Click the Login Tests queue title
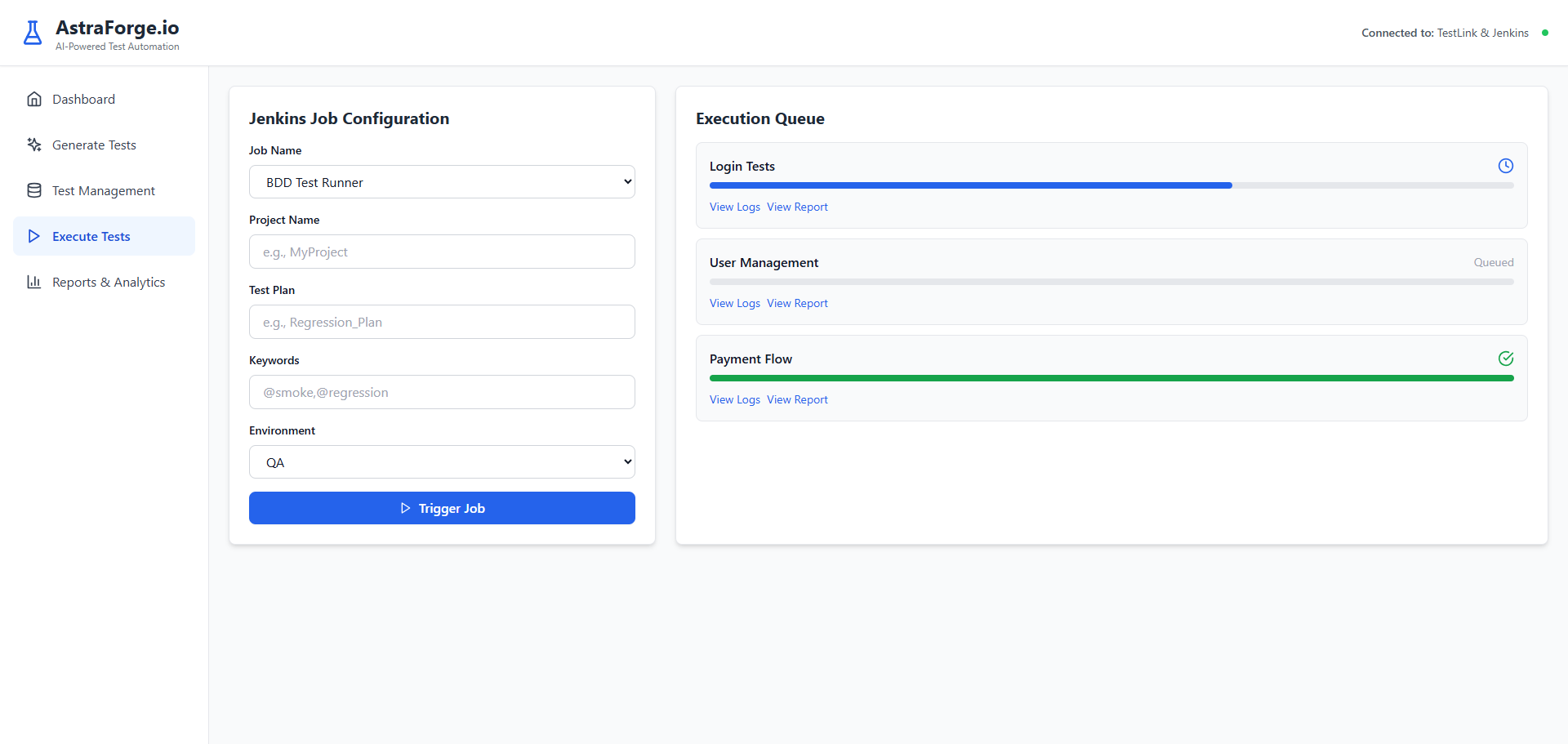This screenshot has width=1568, height=744. coord(742,166)
